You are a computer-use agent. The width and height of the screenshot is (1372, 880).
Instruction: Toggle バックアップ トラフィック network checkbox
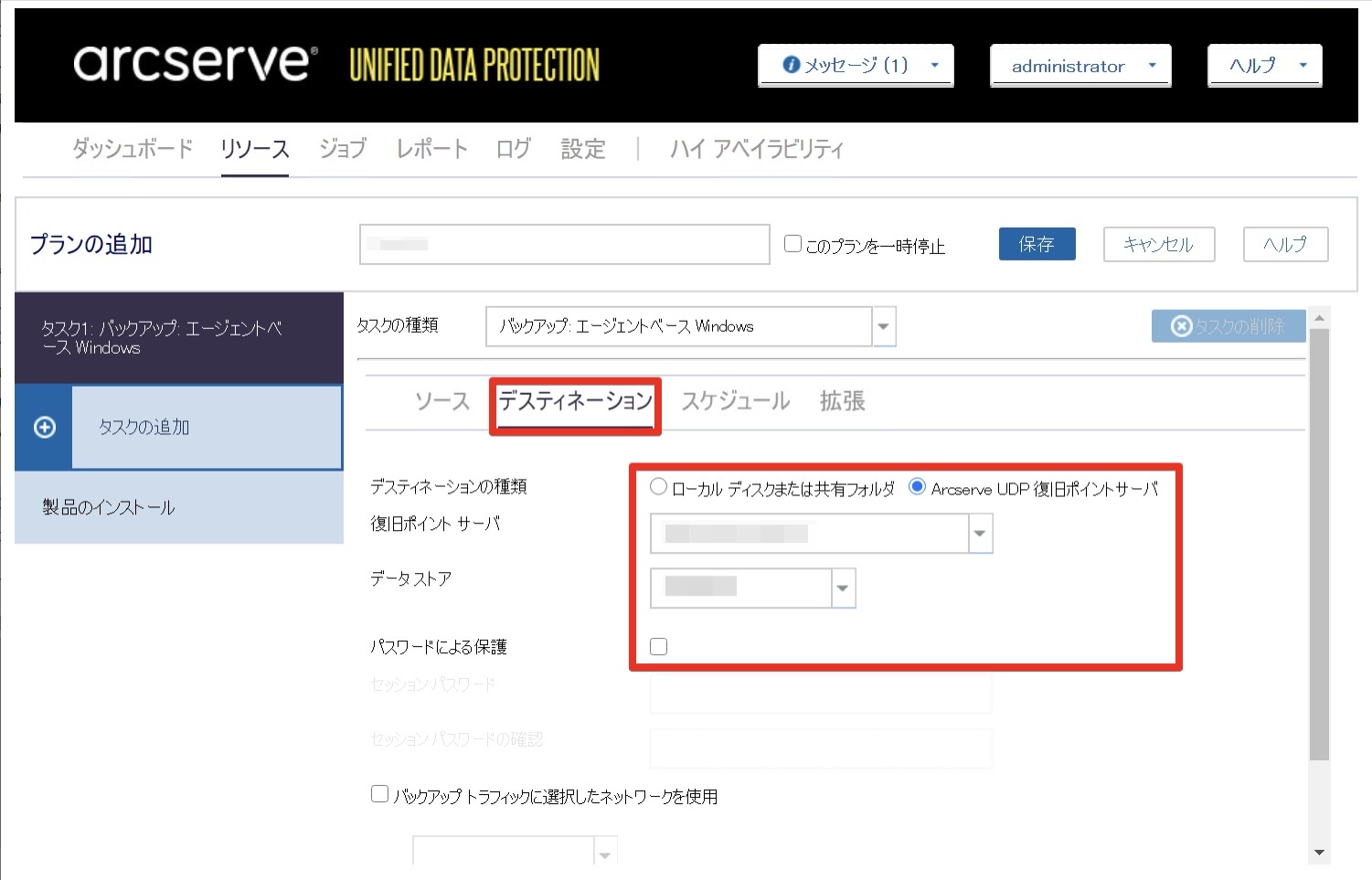(379, 794)
